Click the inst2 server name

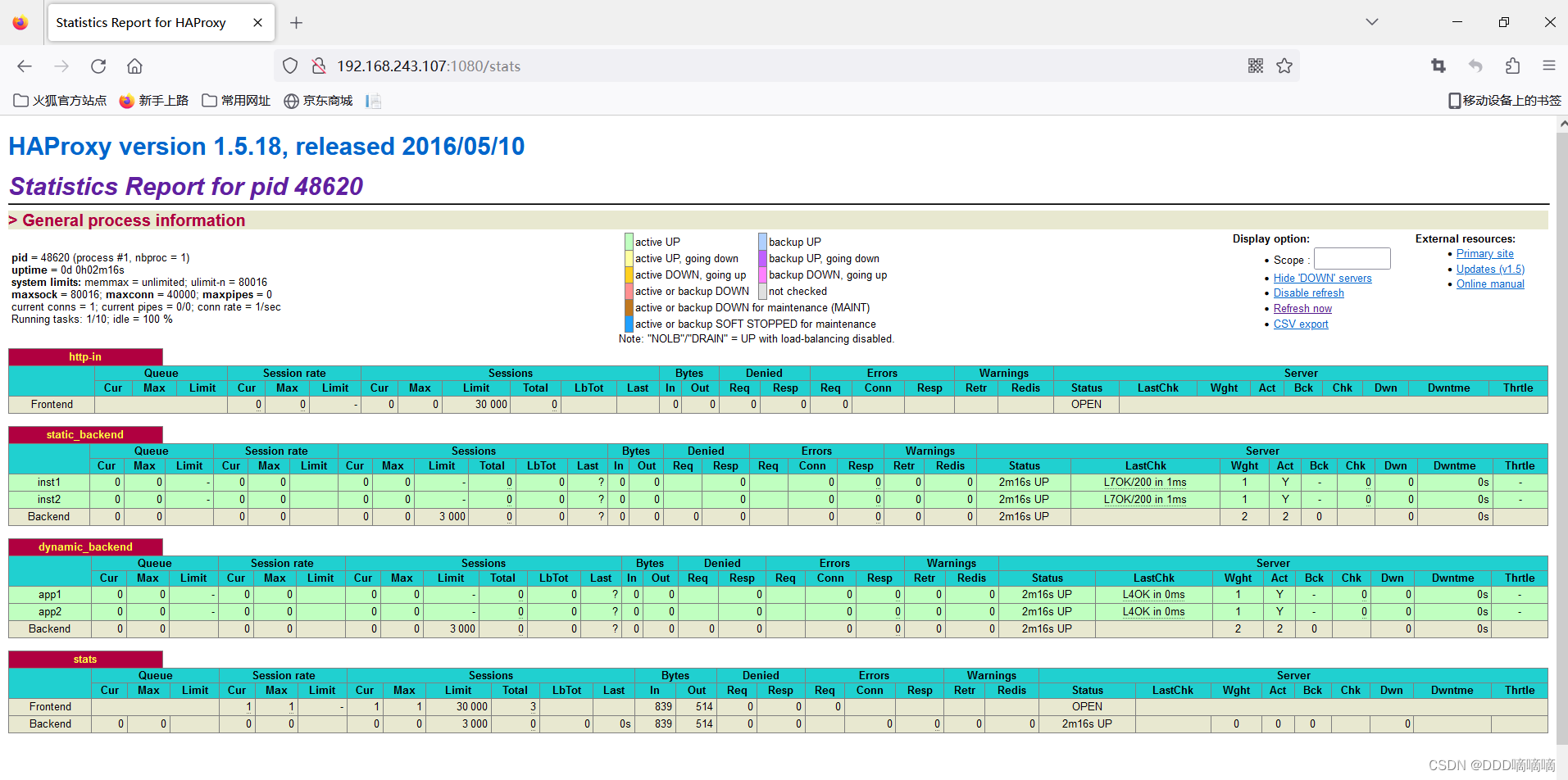49,500
